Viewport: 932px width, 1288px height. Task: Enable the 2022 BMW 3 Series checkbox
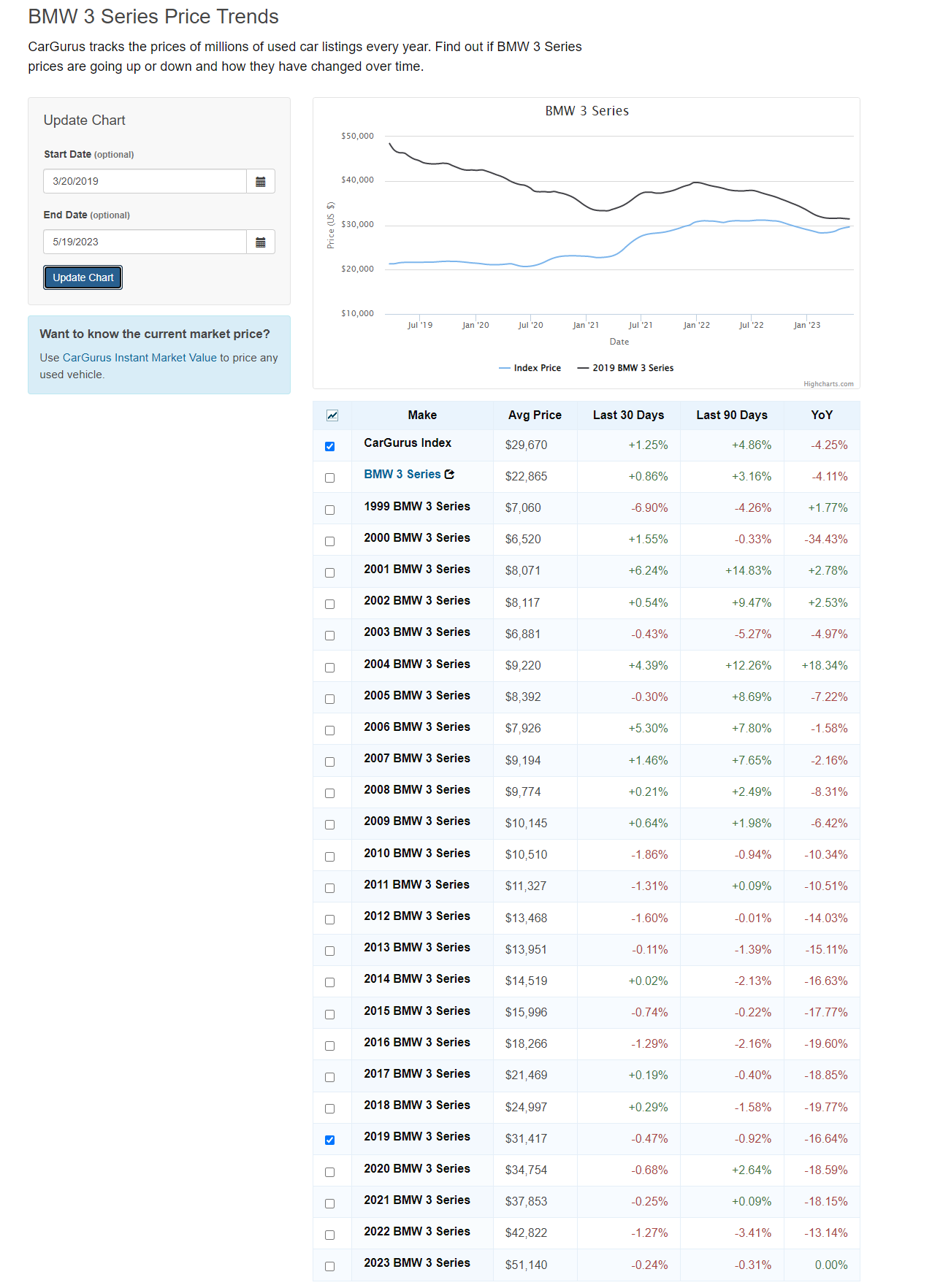tap(330, 1235)
